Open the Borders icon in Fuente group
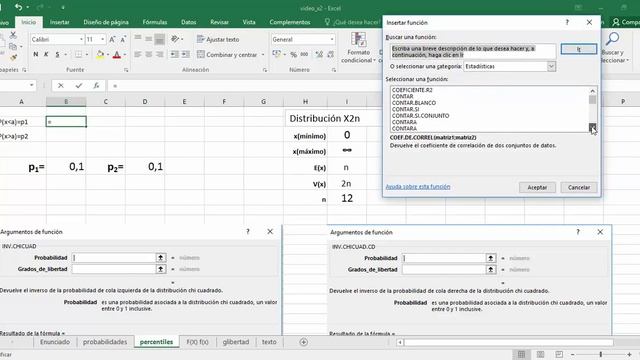Screen dimensions: 640x360 pyautogui.click(x=78, y=54)
